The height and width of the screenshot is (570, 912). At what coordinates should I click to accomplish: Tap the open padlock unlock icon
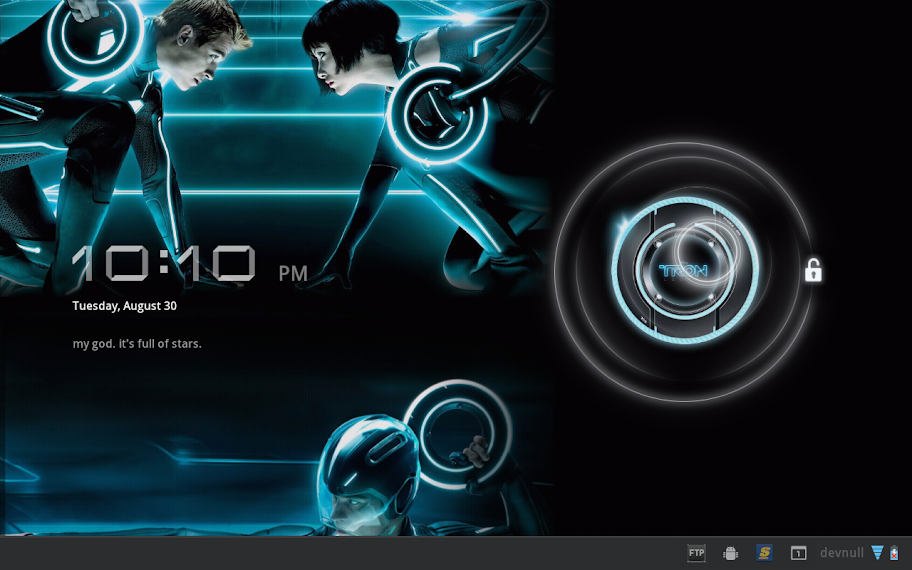pos(813,270)
